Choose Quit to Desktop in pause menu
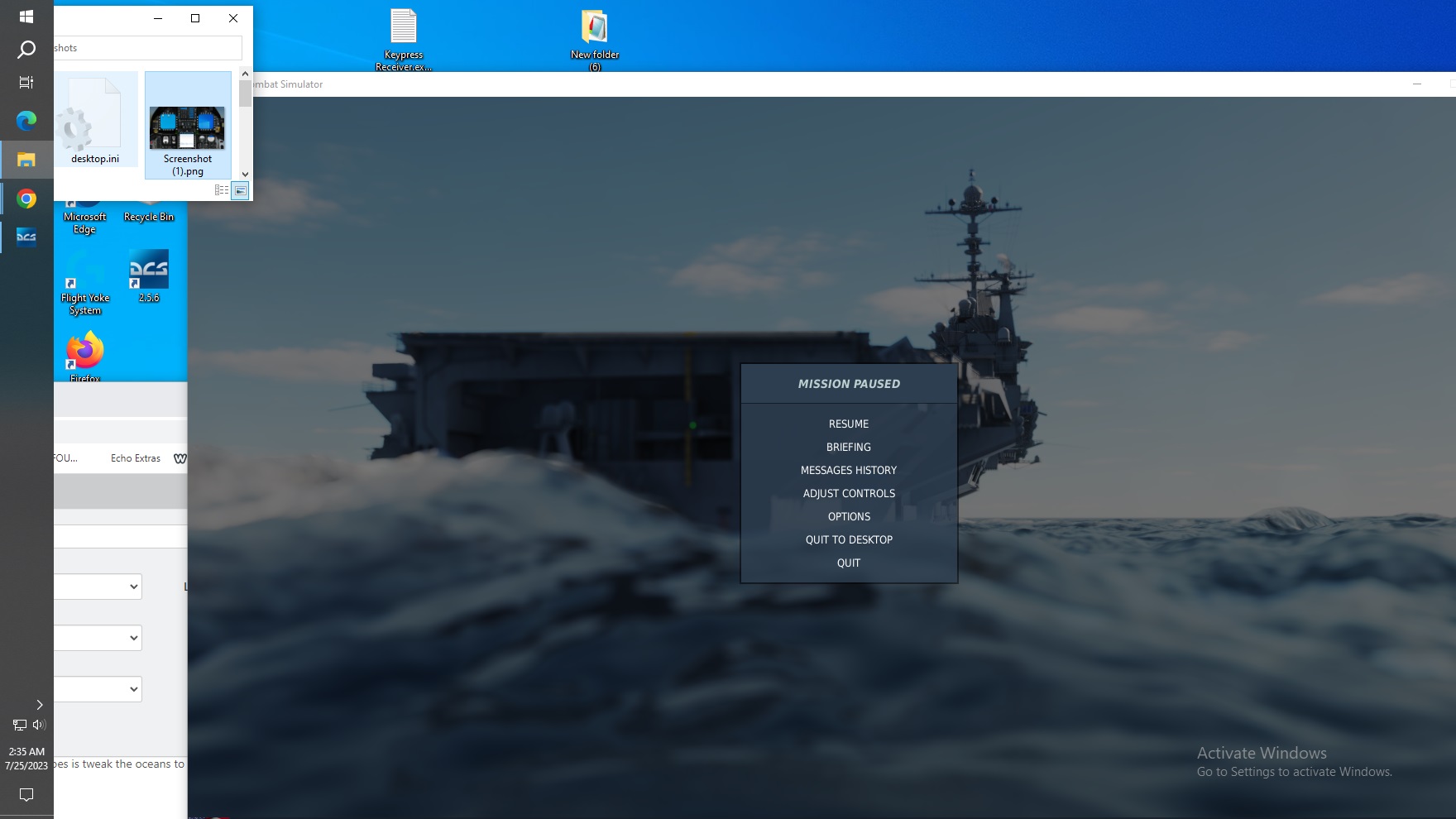The height and width of the screenshot is (819, 1456). [x=849, y=539]
